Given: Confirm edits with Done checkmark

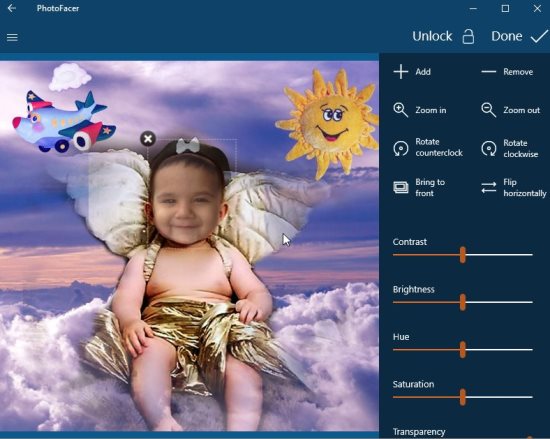Looking at the screenshot, I should tap(539, 36).
